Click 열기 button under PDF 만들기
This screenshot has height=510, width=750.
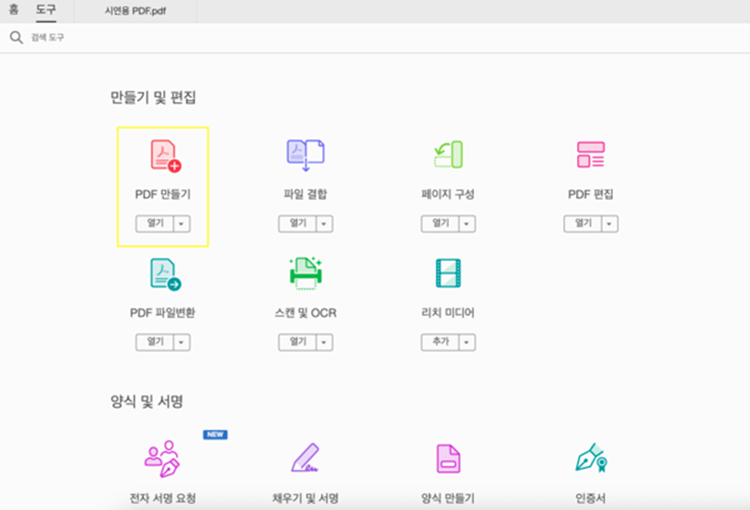154,223
